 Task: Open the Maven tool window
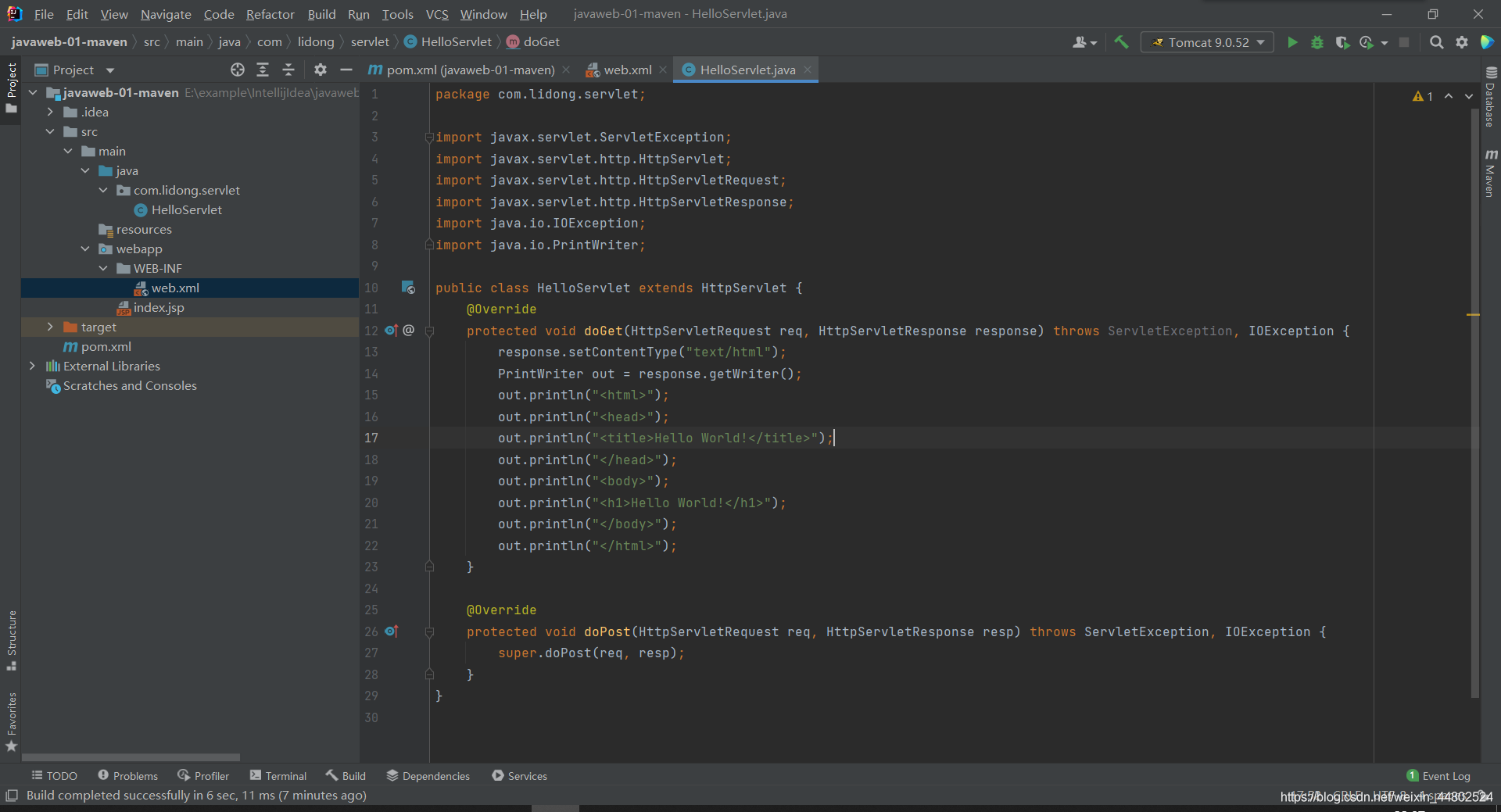1490,173
